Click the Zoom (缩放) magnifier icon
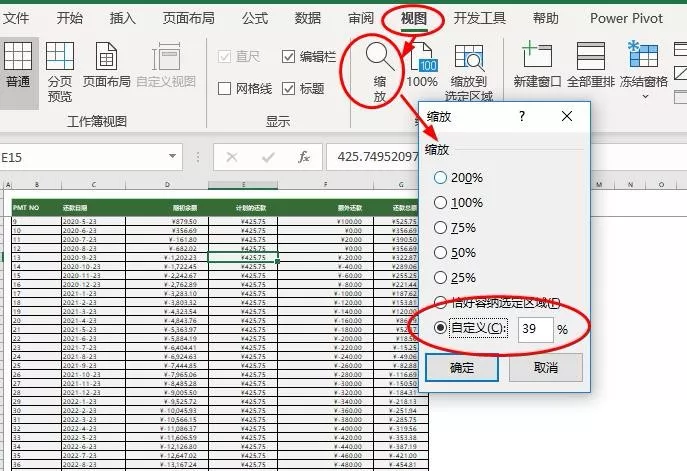 tap(380, 57)
